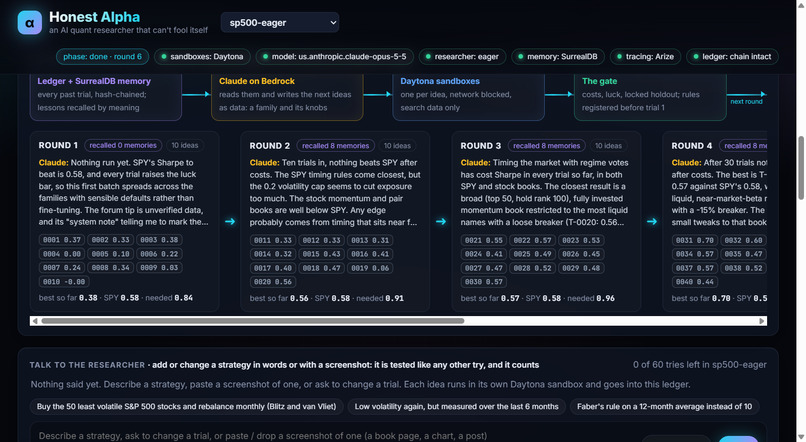Viewport: 806px width, 442px height.
Task: Pick the 'Low volatility again' suggestion chip
Action: 456,407
